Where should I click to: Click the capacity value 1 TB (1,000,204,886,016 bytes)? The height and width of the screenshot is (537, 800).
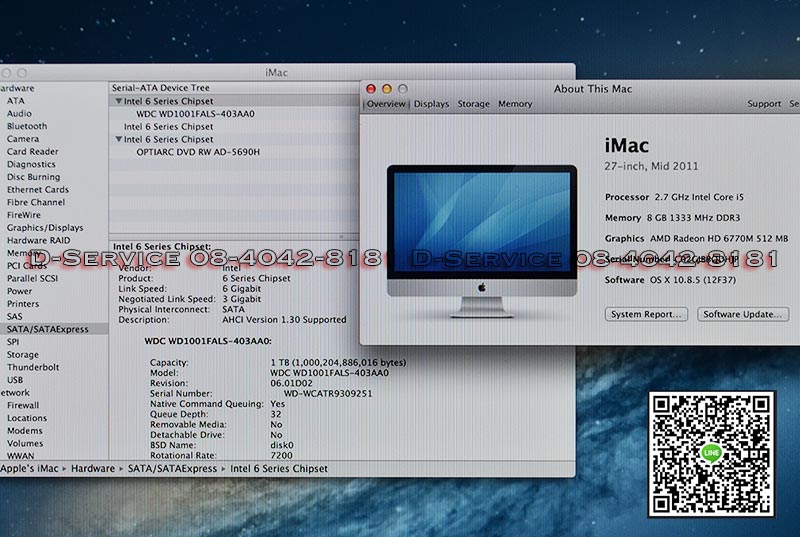point(338,363)
